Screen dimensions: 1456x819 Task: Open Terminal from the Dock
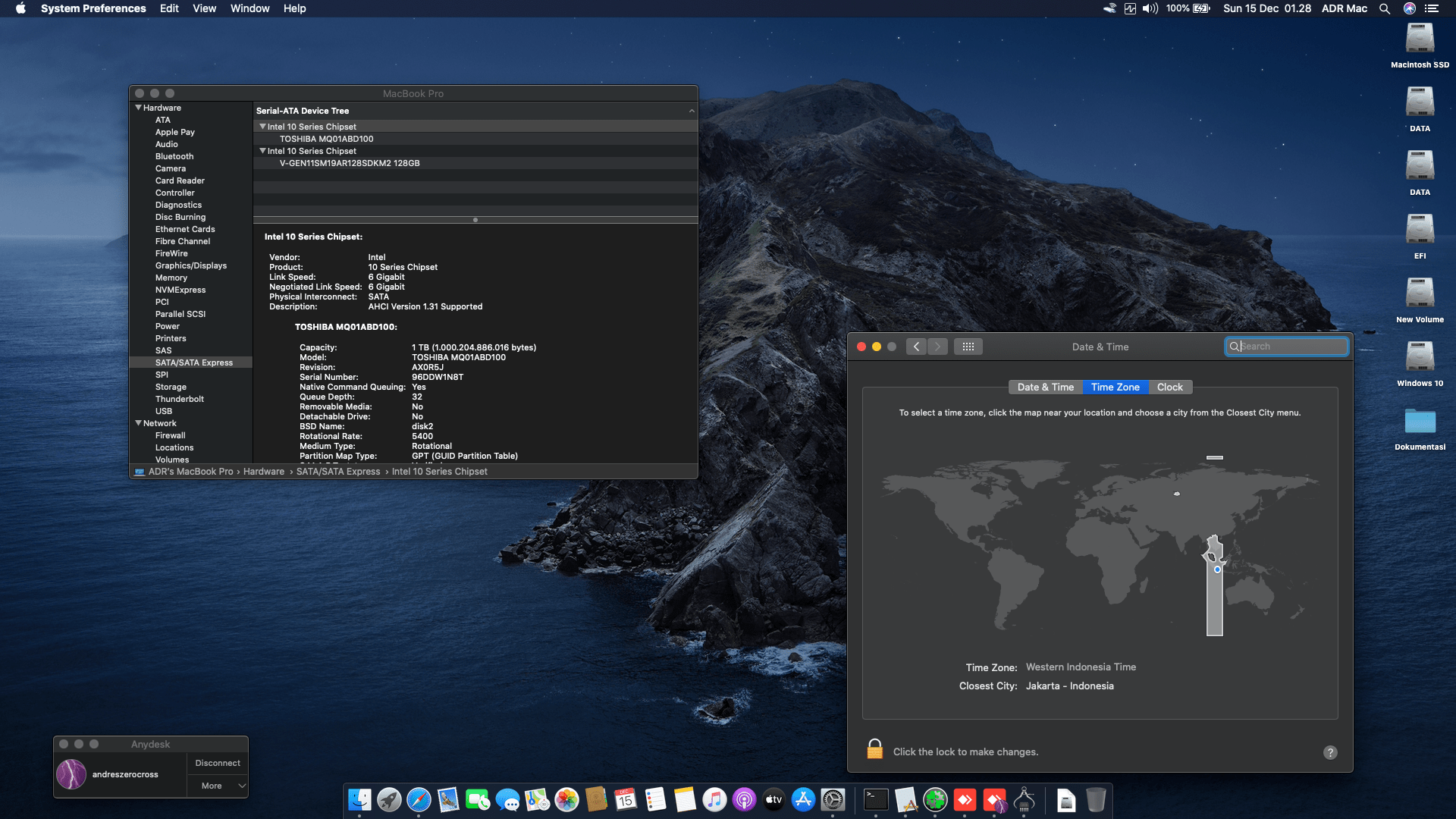coord(874,800)
